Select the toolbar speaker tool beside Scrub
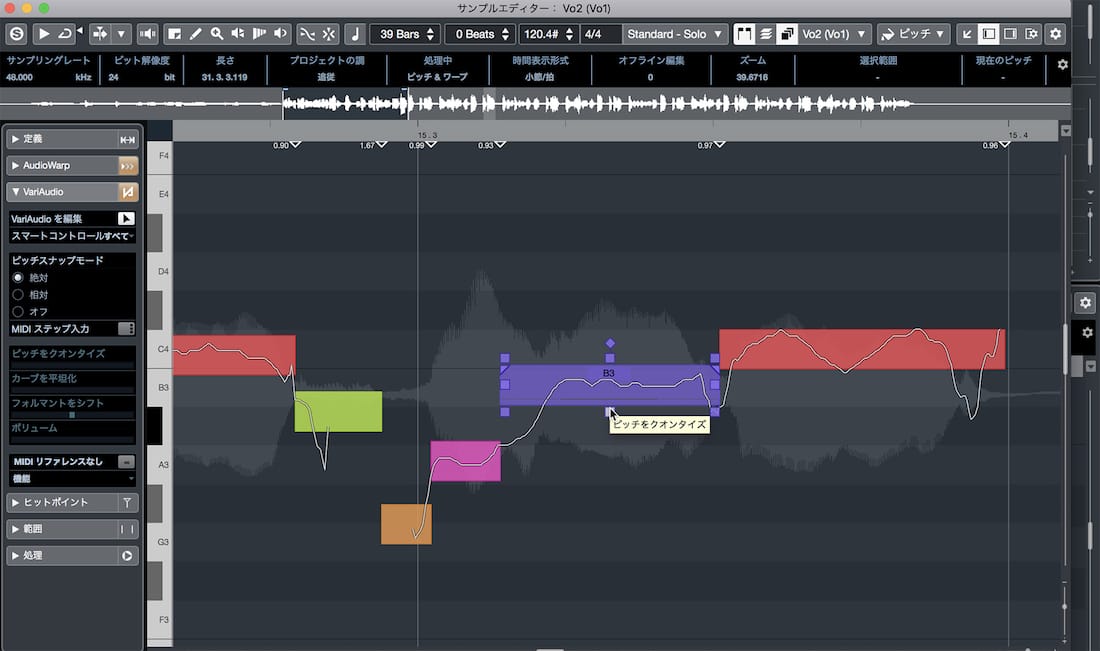 [280, 34]
